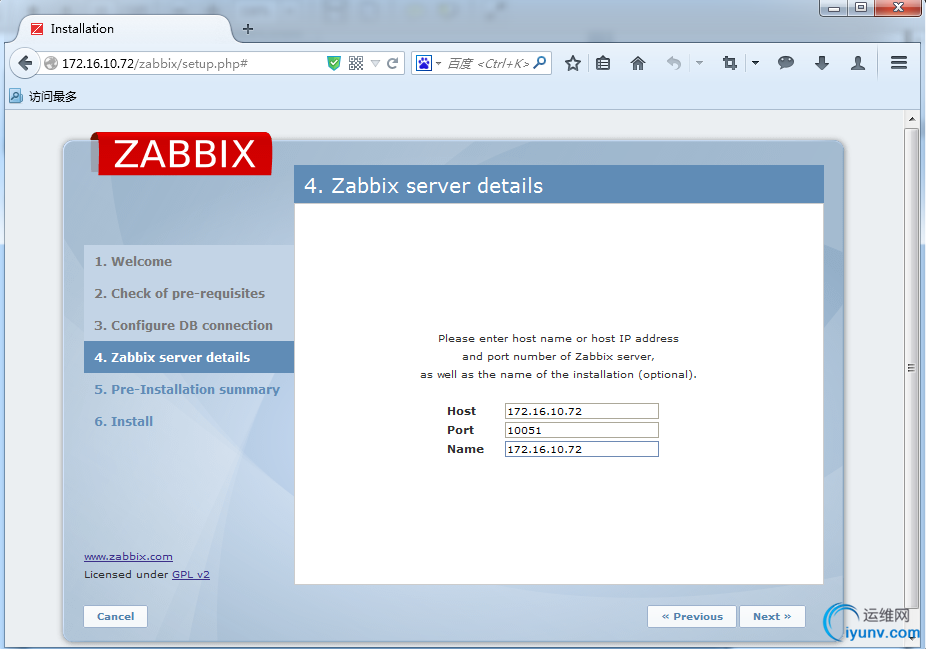The height and width of the screenshot is (649, 926).
Task: Click the Baidu paw search engine icon
Action: 424,63
